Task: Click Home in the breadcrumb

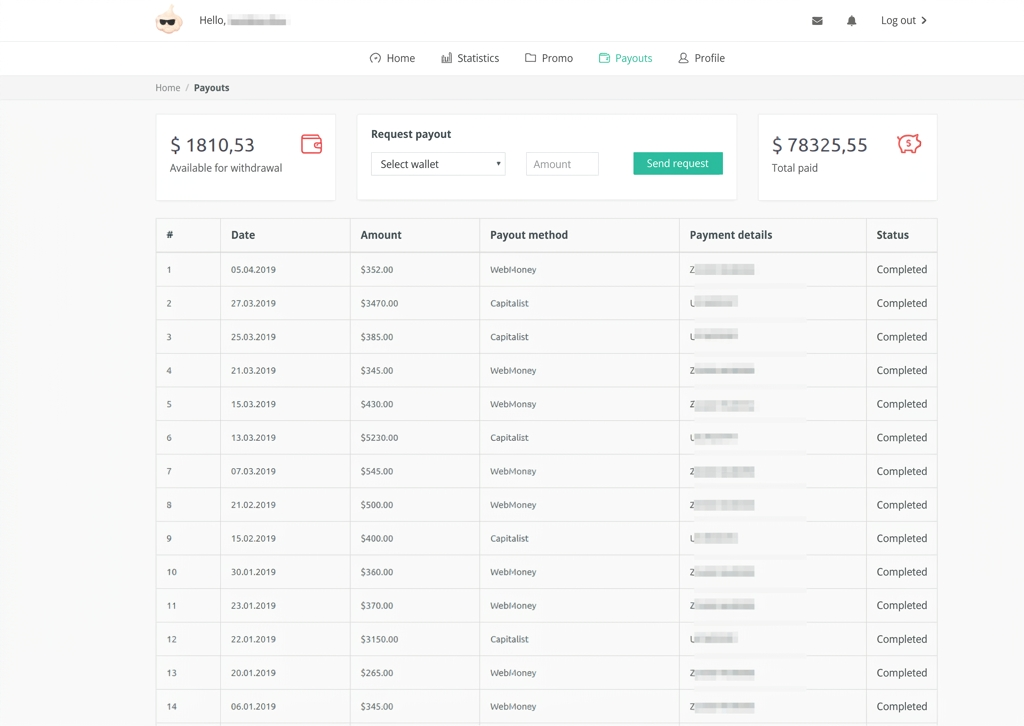Action: pos(168,87)
